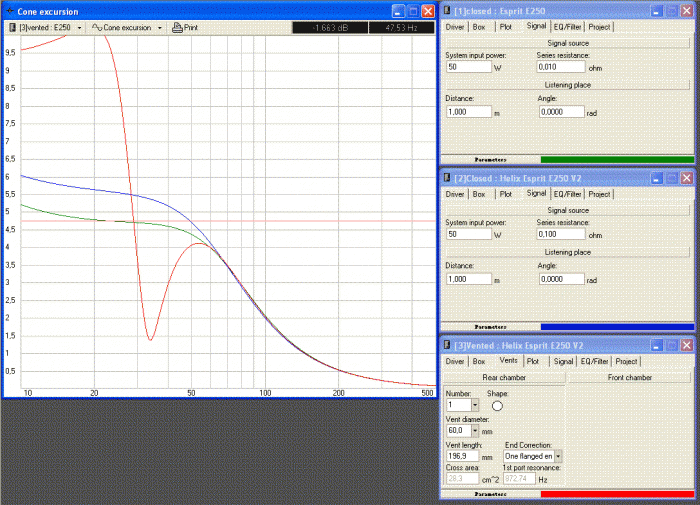Viewport: 700px width, 505px height.
Task: Click the Print toolbar icon
Action: (x=177, y=27)
